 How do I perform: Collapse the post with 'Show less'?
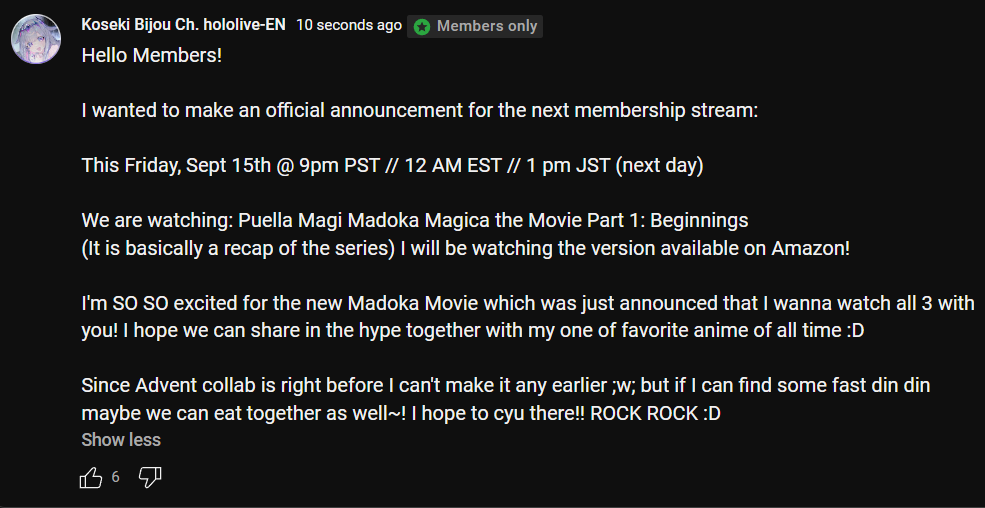(x=121, y=440)
